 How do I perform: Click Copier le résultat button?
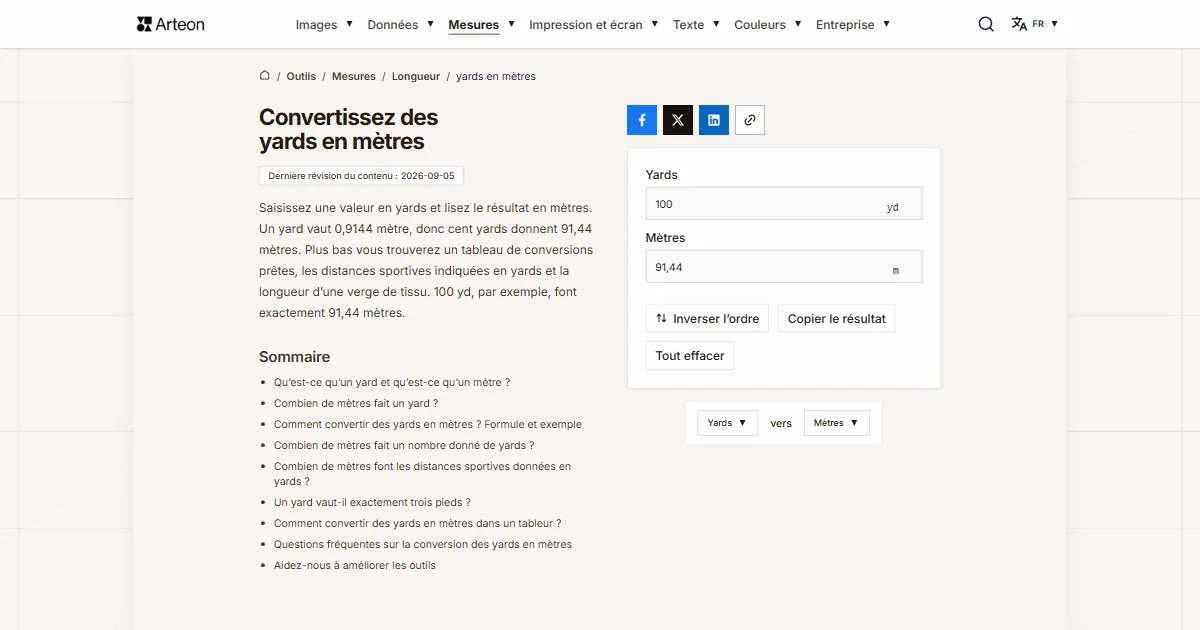[837, 319]
